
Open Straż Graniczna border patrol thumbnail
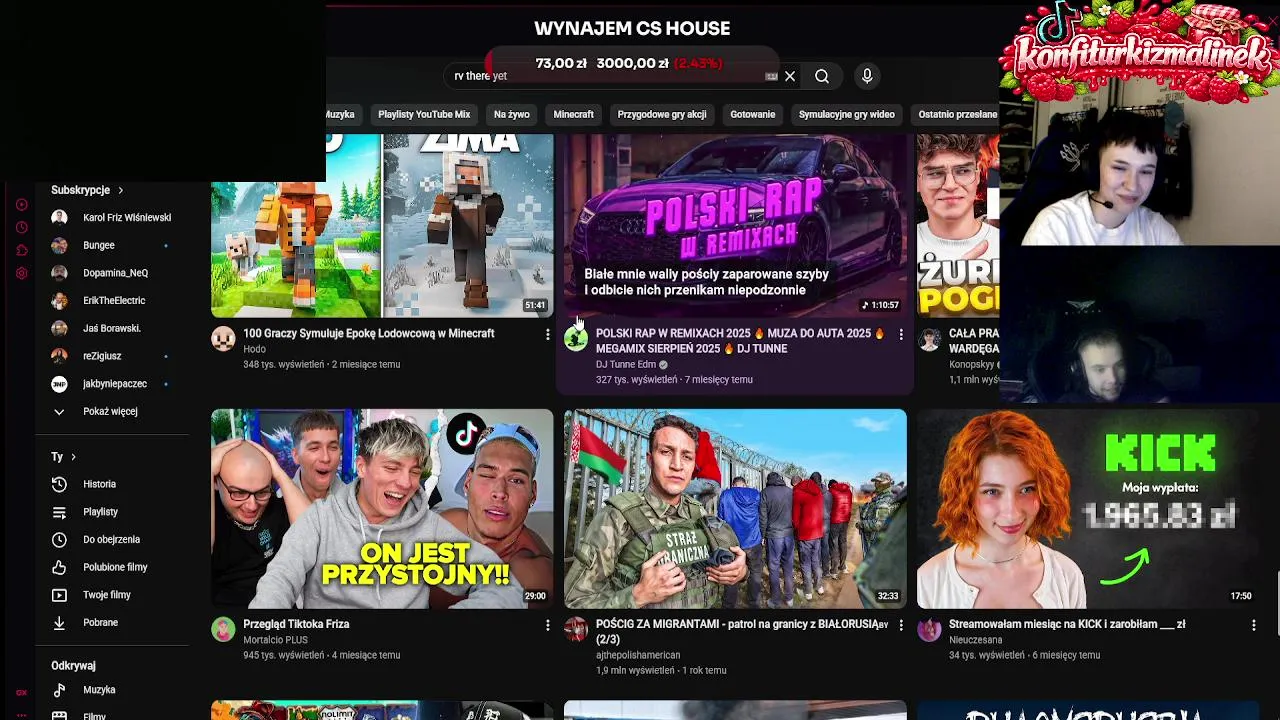735,509
